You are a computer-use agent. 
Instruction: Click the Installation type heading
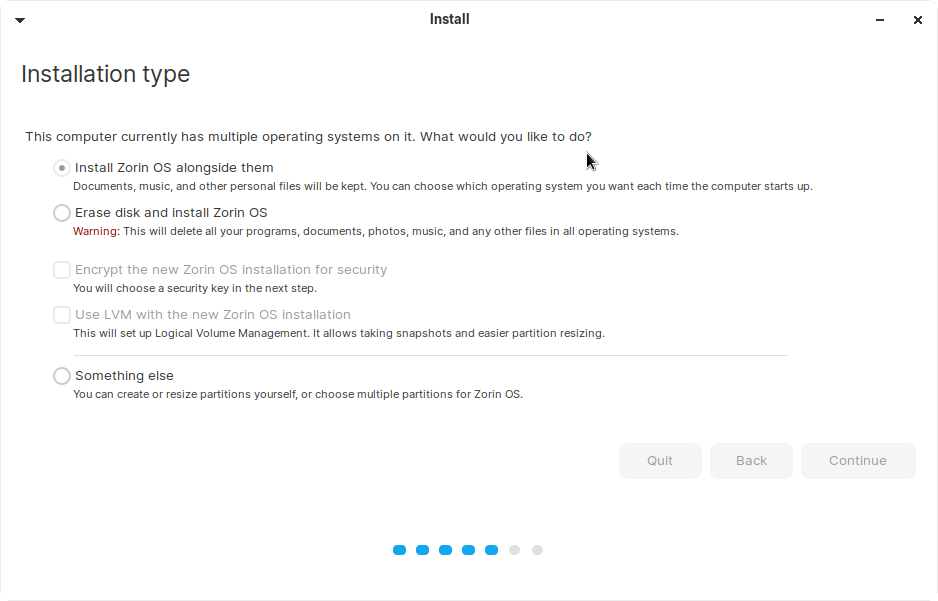(105, 74)
